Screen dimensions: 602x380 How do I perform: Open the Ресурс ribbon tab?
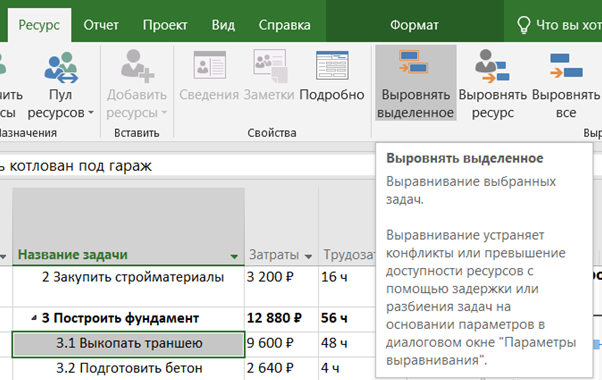coord(39,25)
